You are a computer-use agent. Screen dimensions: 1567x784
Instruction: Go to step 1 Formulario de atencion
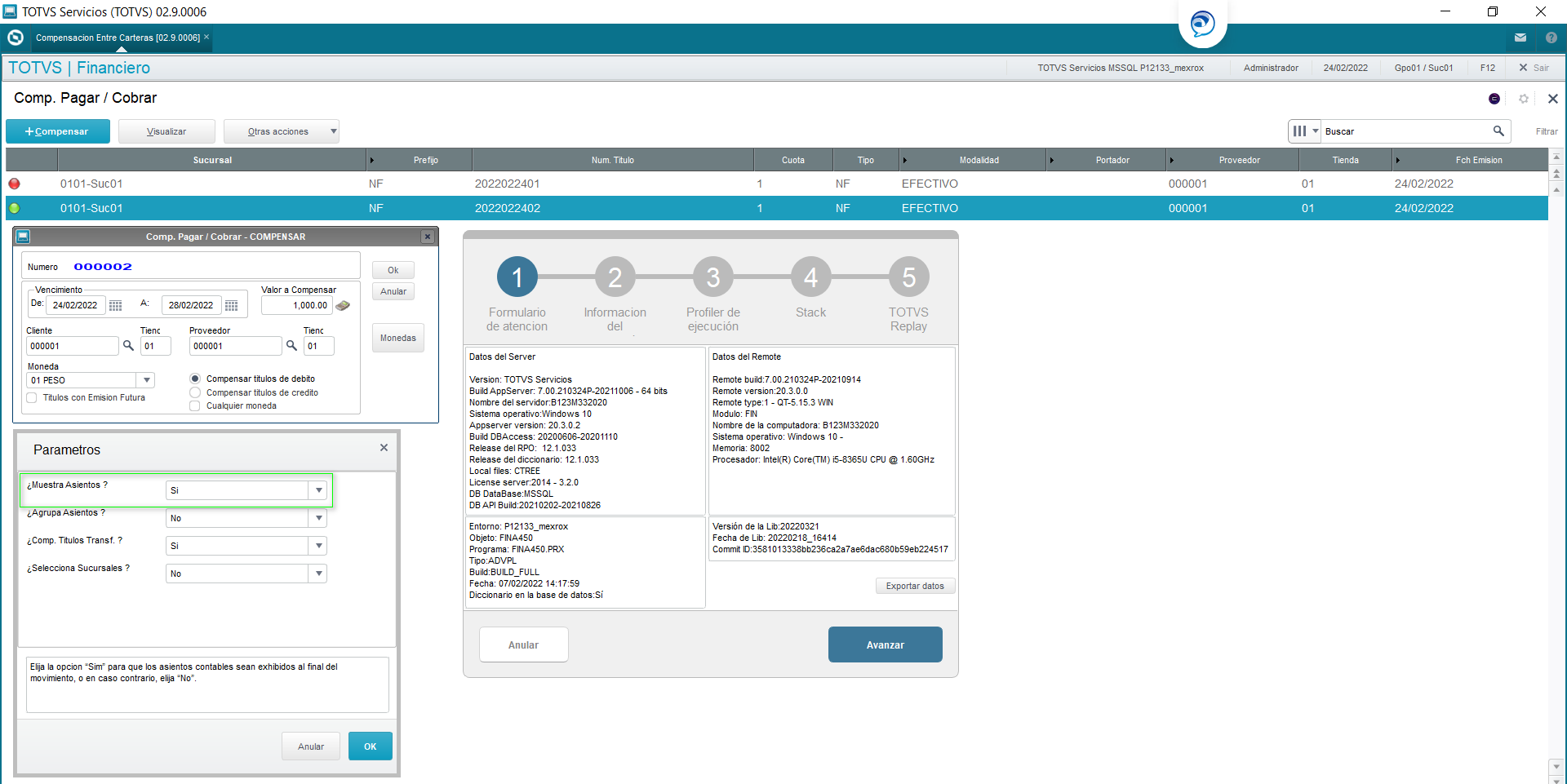point(517,277)
